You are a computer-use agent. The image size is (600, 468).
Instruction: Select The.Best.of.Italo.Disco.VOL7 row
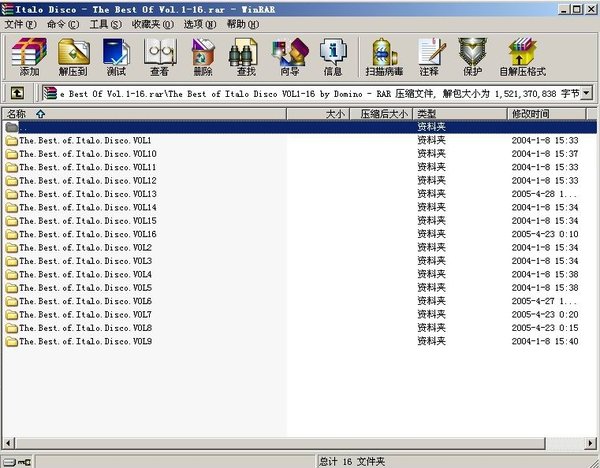click(300, 315)
